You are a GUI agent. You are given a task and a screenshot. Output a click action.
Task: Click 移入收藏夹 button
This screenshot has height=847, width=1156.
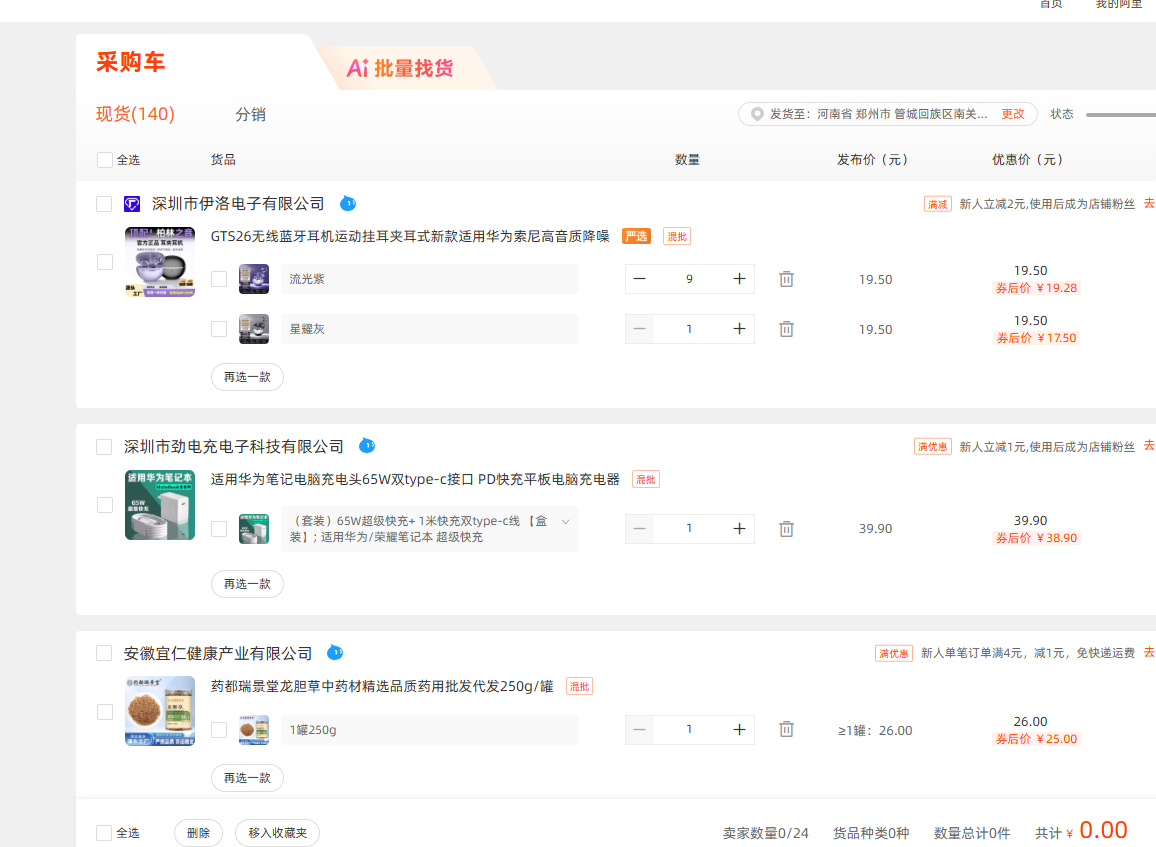click(277, 833)
